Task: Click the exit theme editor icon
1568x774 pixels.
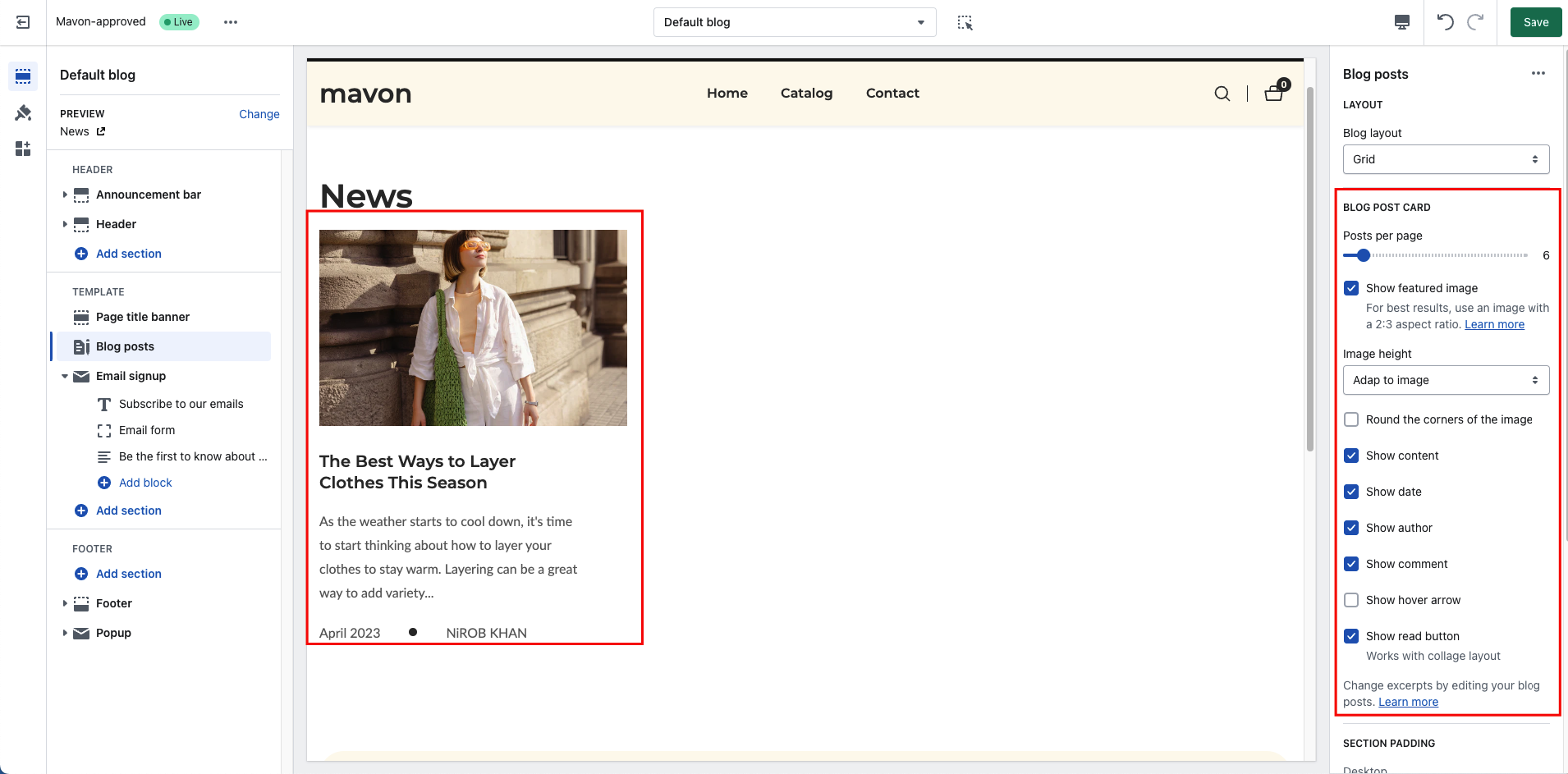Action: coord(22,22)
